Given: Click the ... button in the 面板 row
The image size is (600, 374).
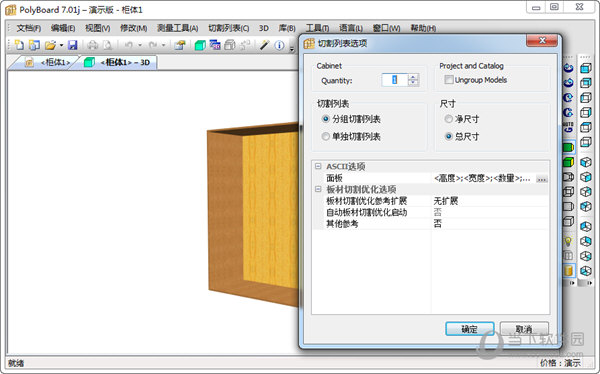Looking at the screenshot, I should pos(541,179).
